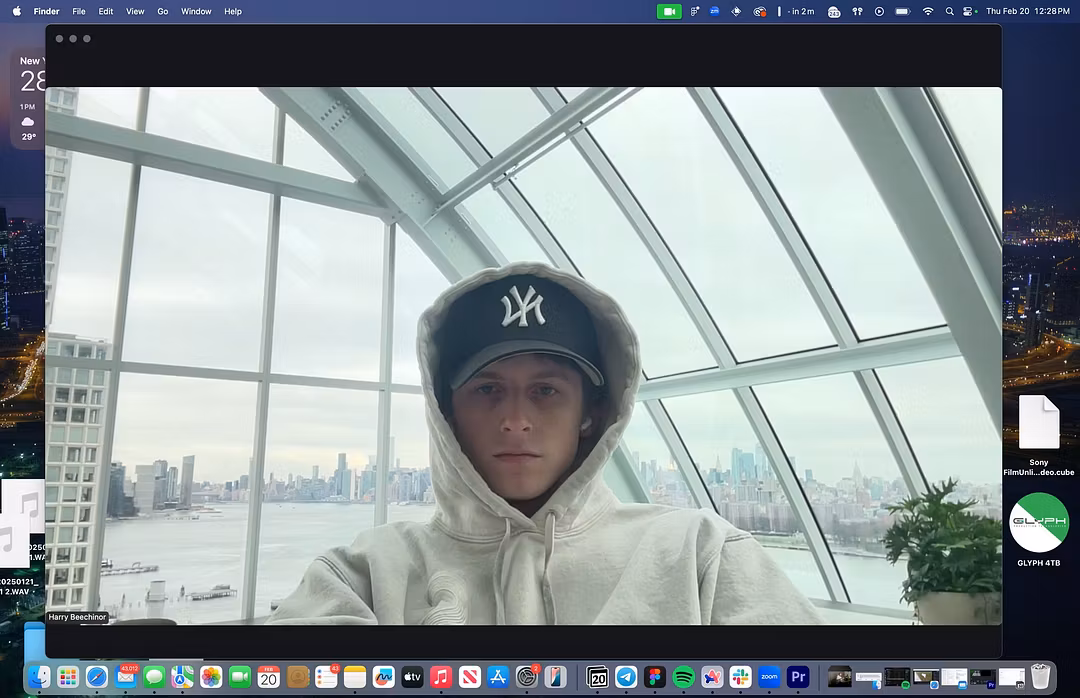Screen dimensions: 1080x698
Task: Open the Window menu in menu bar
Action: tap(196, 11)
